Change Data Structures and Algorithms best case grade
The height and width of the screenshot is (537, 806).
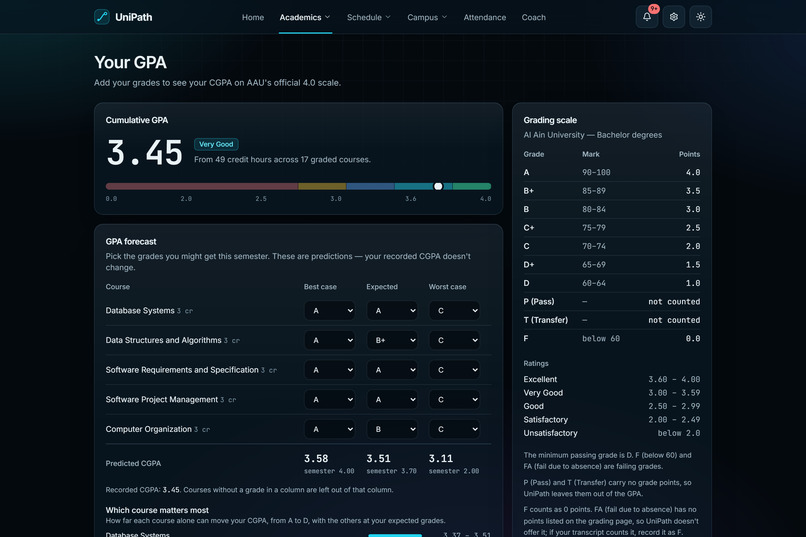[329, 340]
